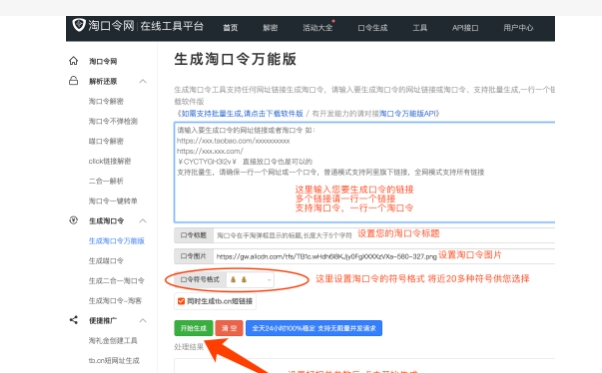Screen dimensions: 602x373
Task: Select 淘口令解密 in the sidebar
Action: pos(106,101)
